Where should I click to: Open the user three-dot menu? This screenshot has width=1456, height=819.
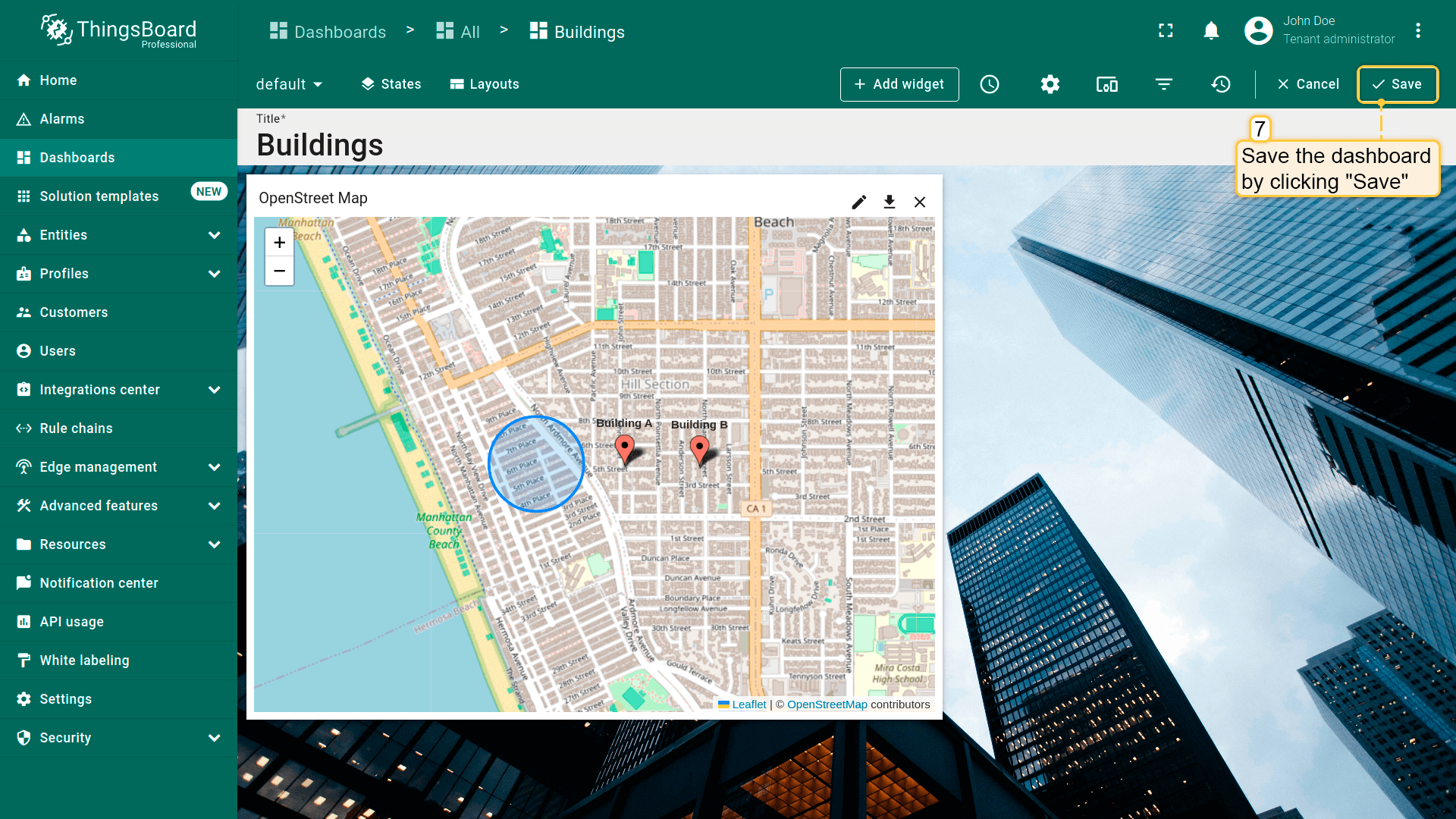[x=1417, y=30]
